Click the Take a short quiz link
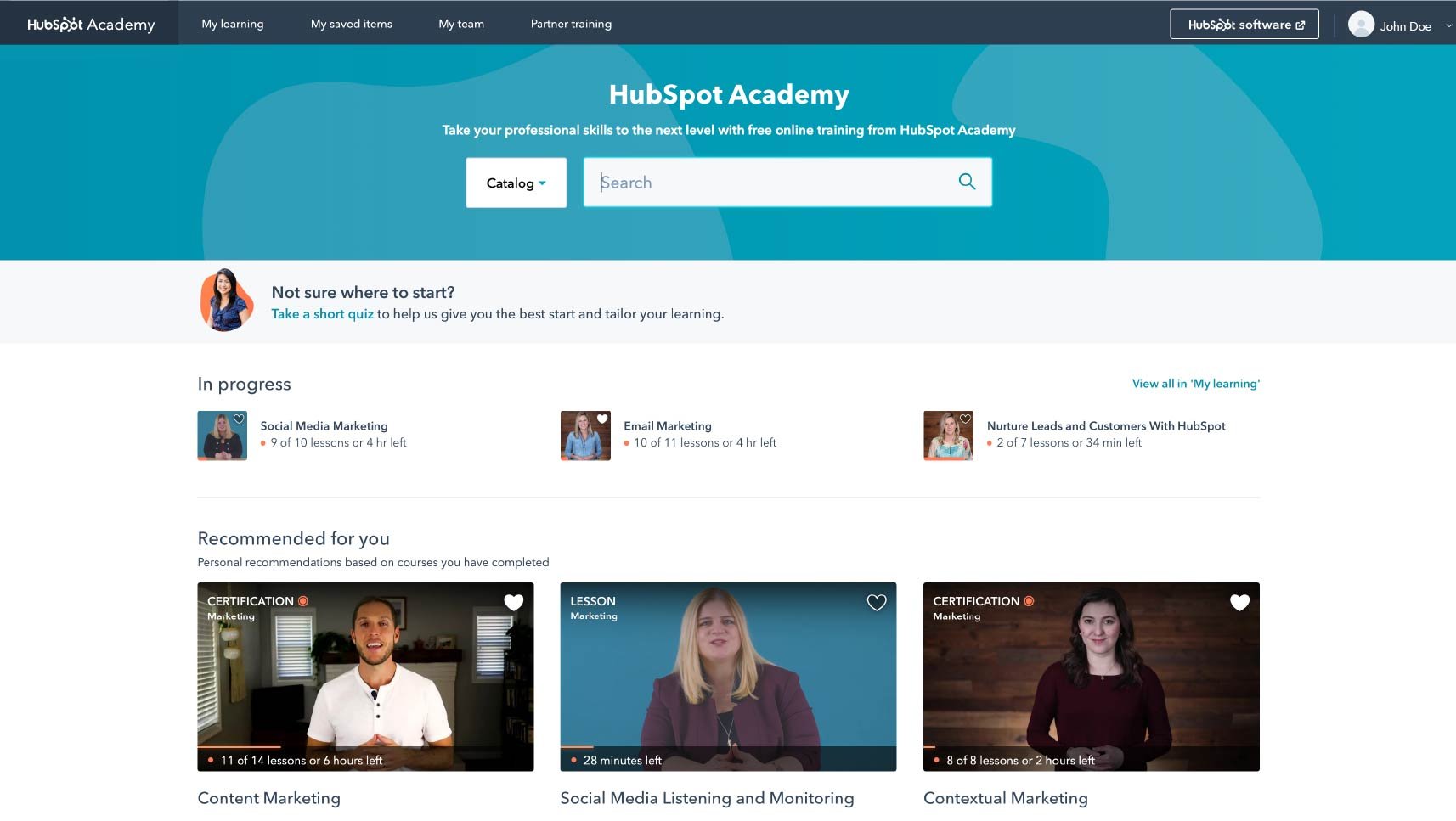 click(323, 314)
